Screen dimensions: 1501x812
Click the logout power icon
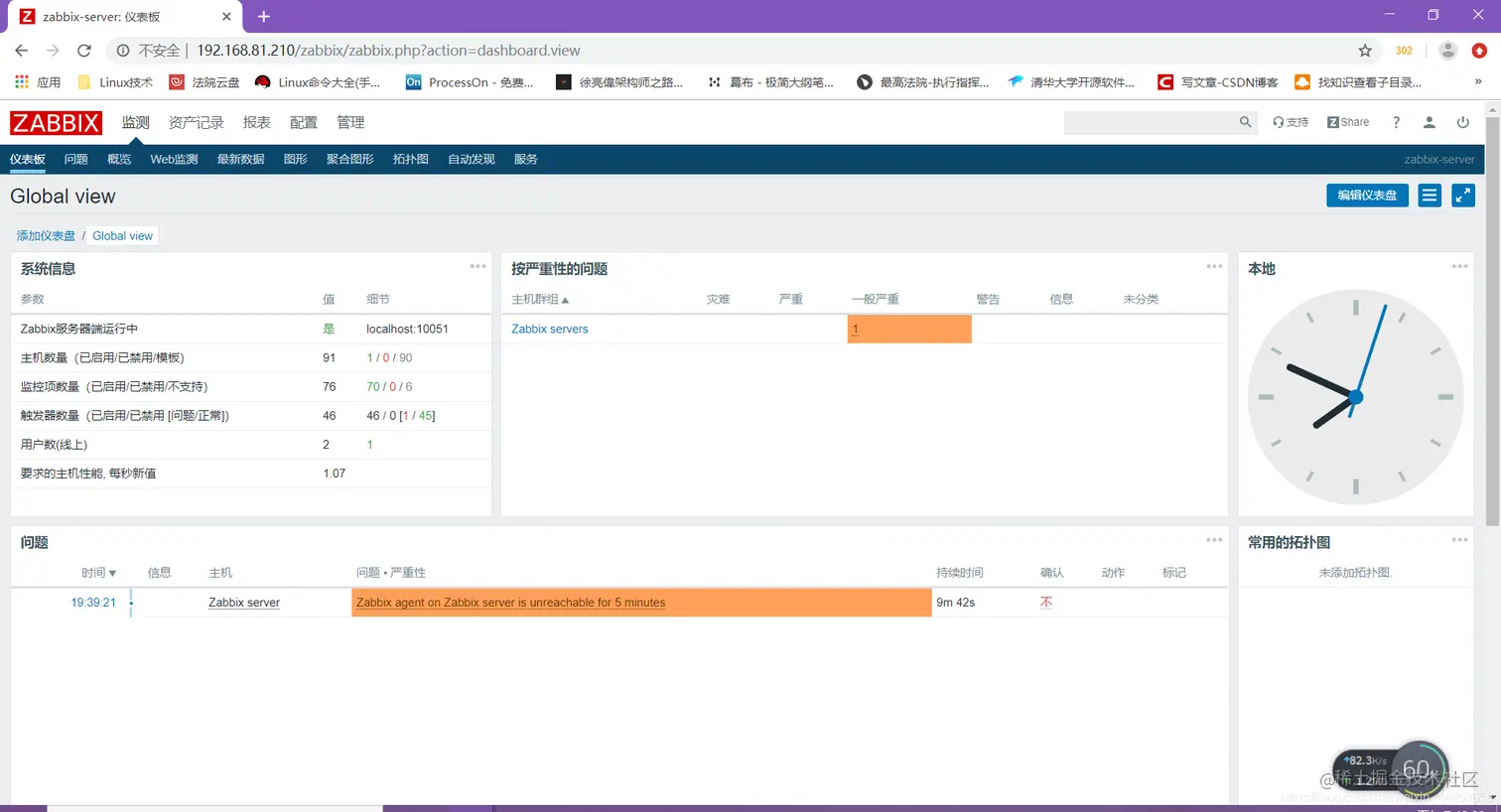point(1462,122)
